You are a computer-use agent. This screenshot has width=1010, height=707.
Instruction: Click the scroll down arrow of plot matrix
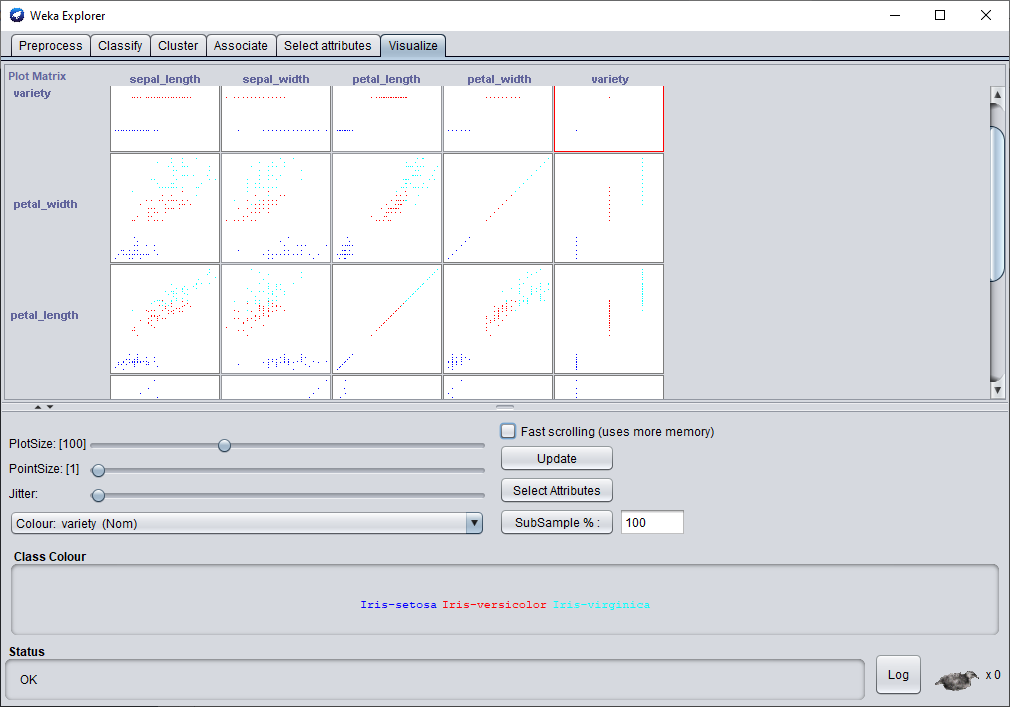[996, 388]
